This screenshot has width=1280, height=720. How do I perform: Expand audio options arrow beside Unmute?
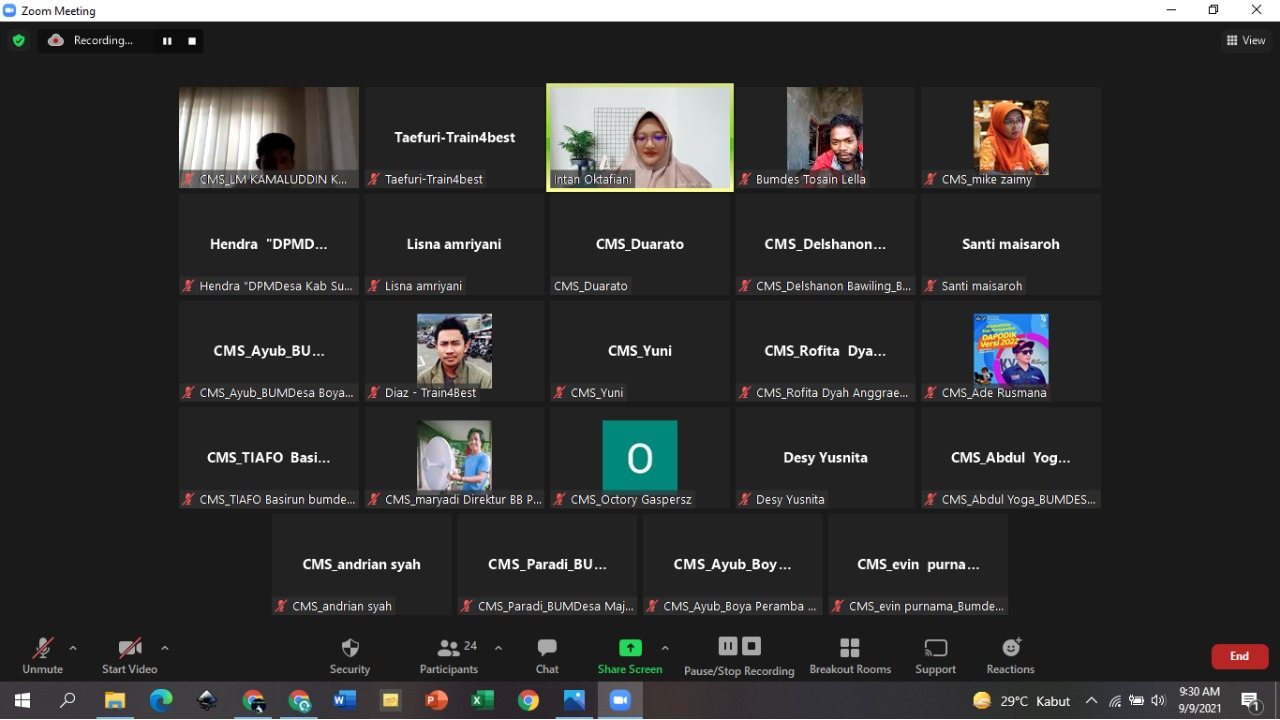tap(73, 648)
